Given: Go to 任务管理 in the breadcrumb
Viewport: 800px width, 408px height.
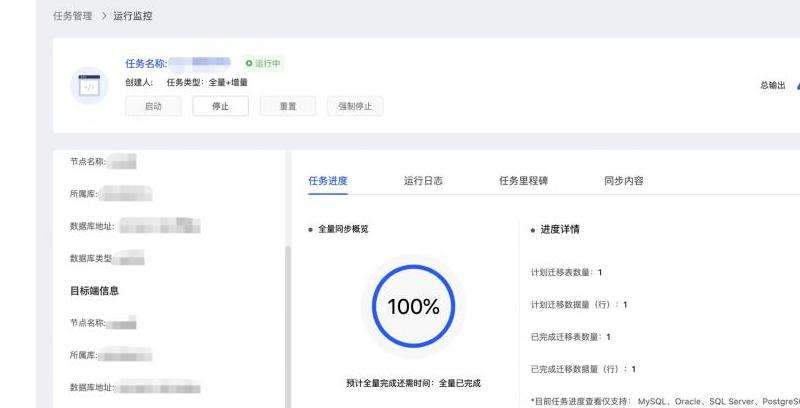Looking at the screenshot, I should pos(72,16).
